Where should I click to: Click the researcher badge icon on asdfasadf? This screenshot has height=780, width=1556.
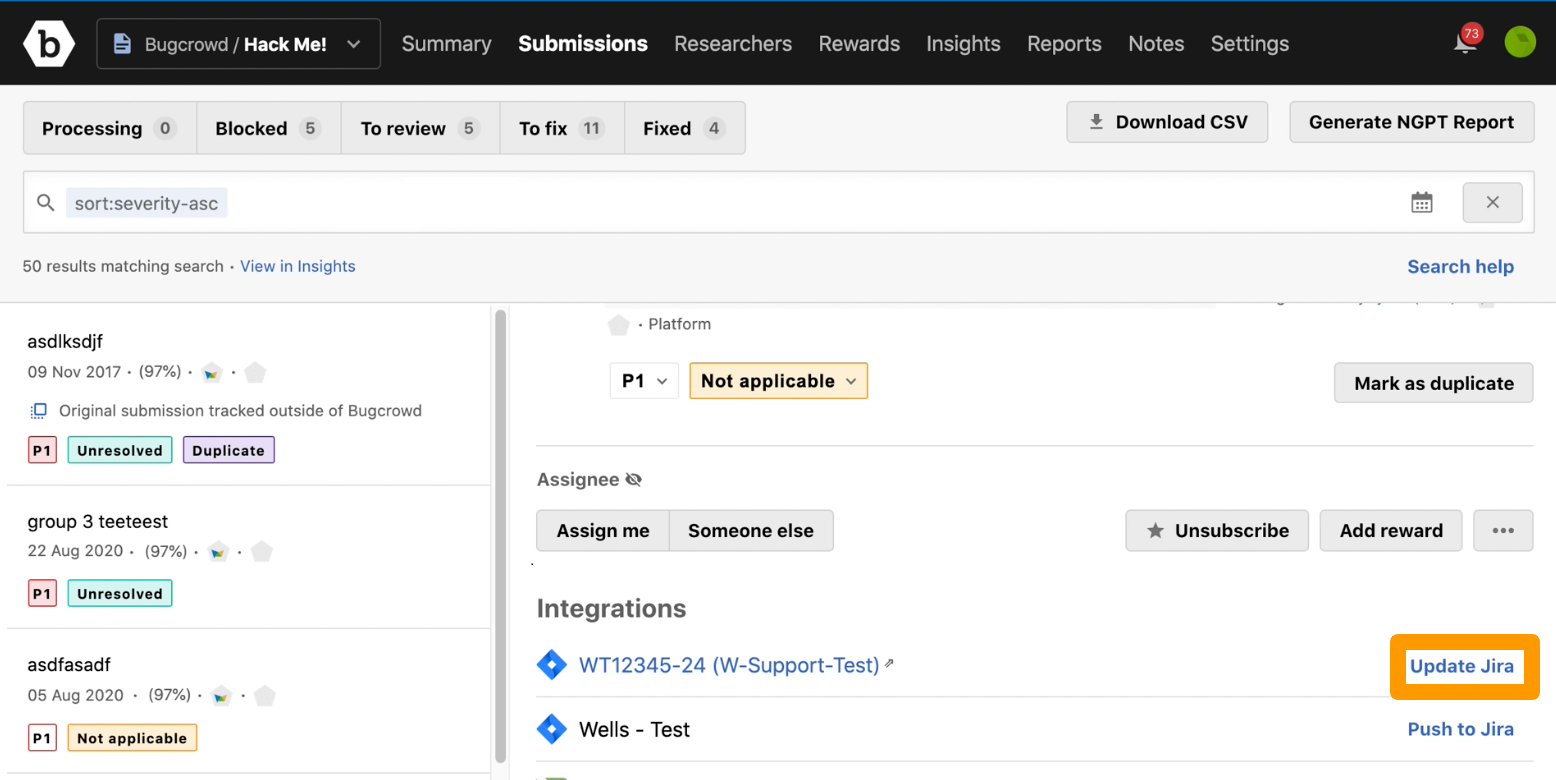point(221,695)
